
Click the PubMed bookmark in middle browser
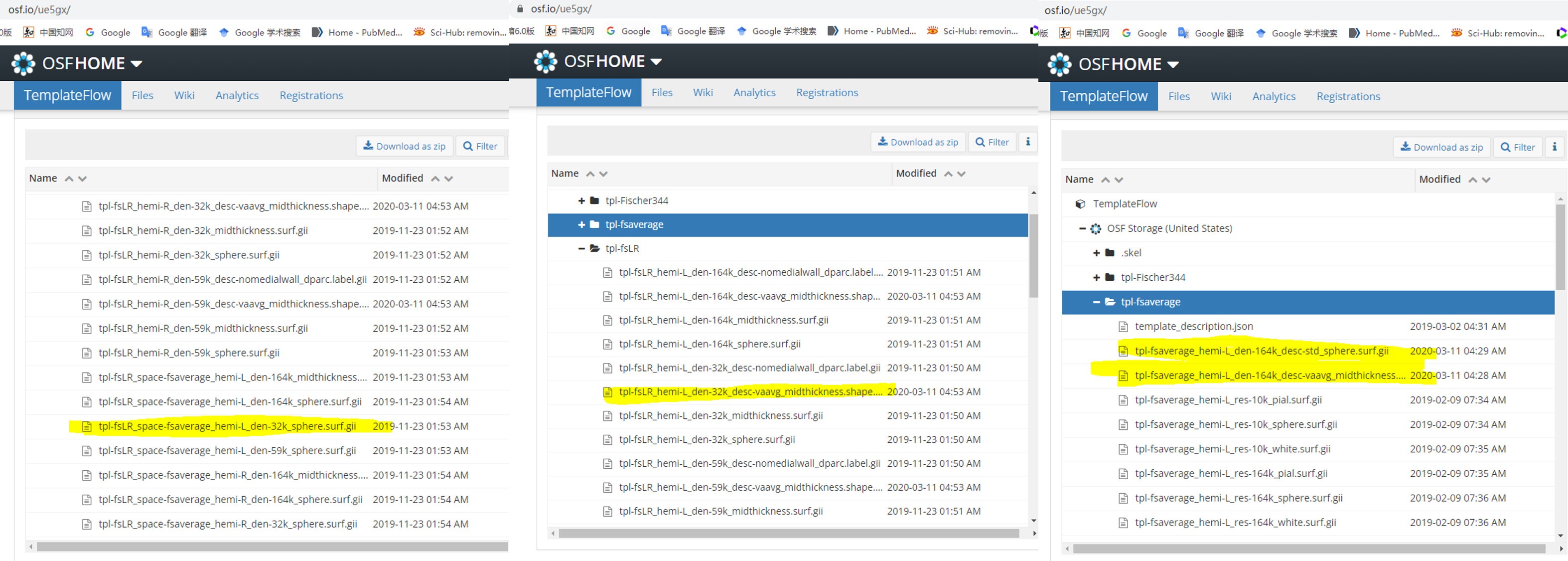(x=871, y=31)
